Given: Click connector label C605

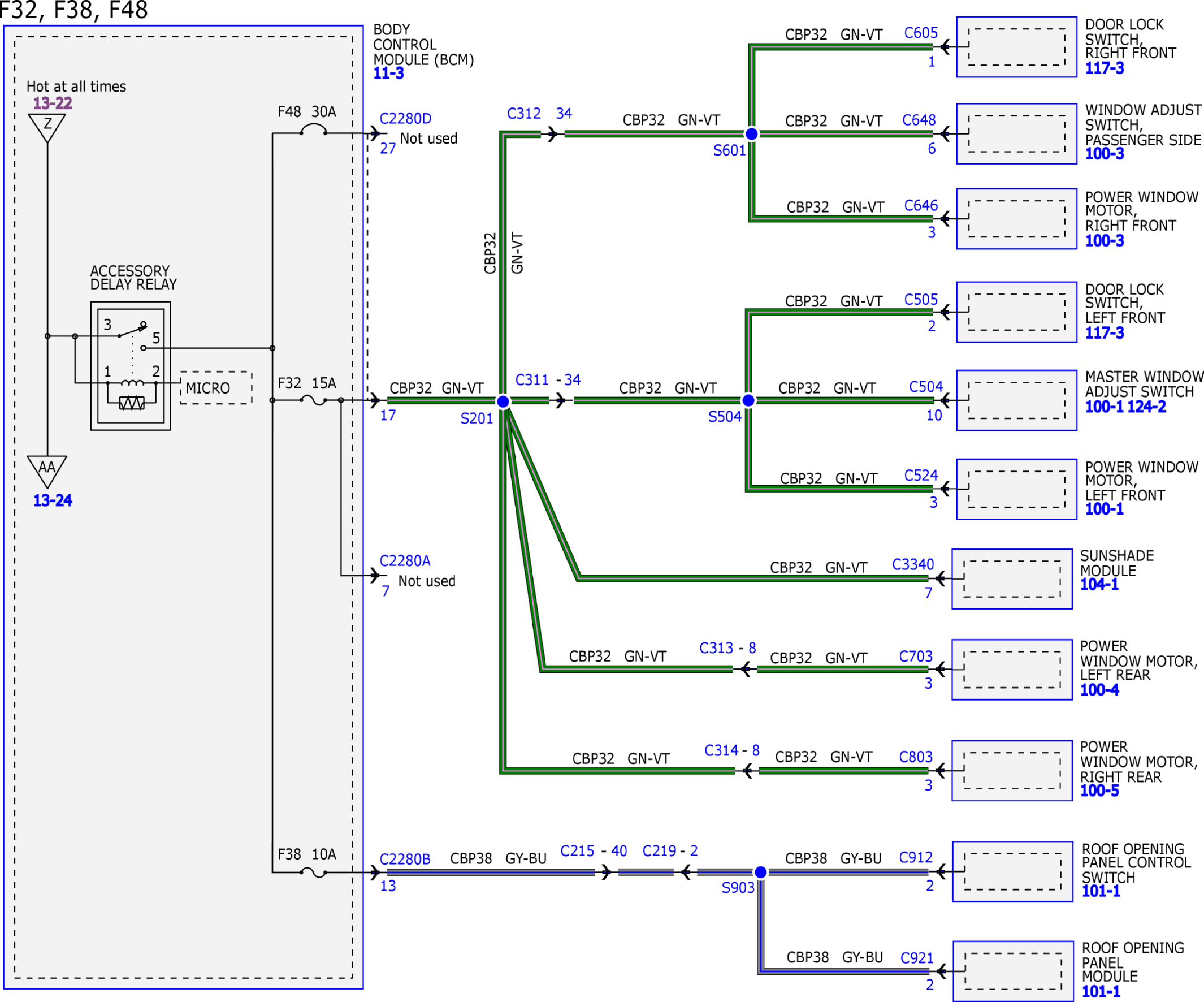Looking at the screenshot, I should click(921, 33).
